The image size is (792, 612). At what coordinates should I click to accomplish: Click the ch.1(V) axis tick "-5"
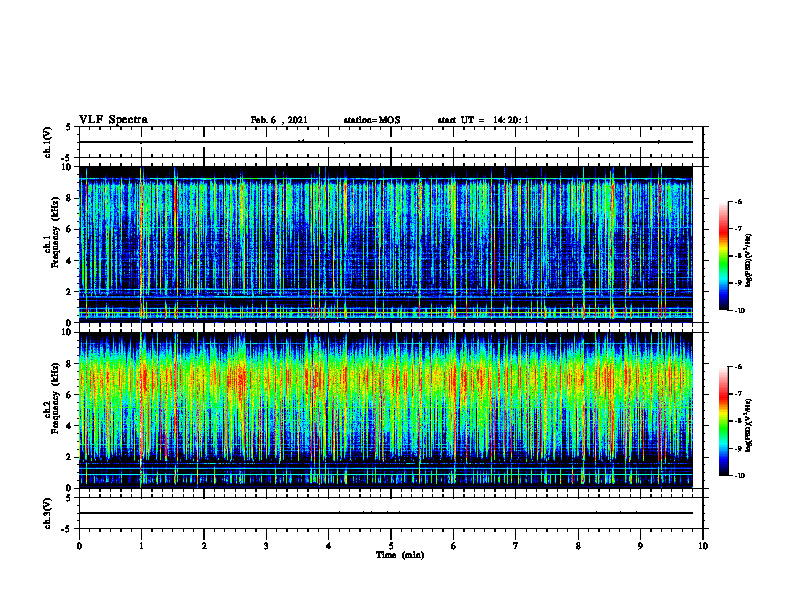67,158
